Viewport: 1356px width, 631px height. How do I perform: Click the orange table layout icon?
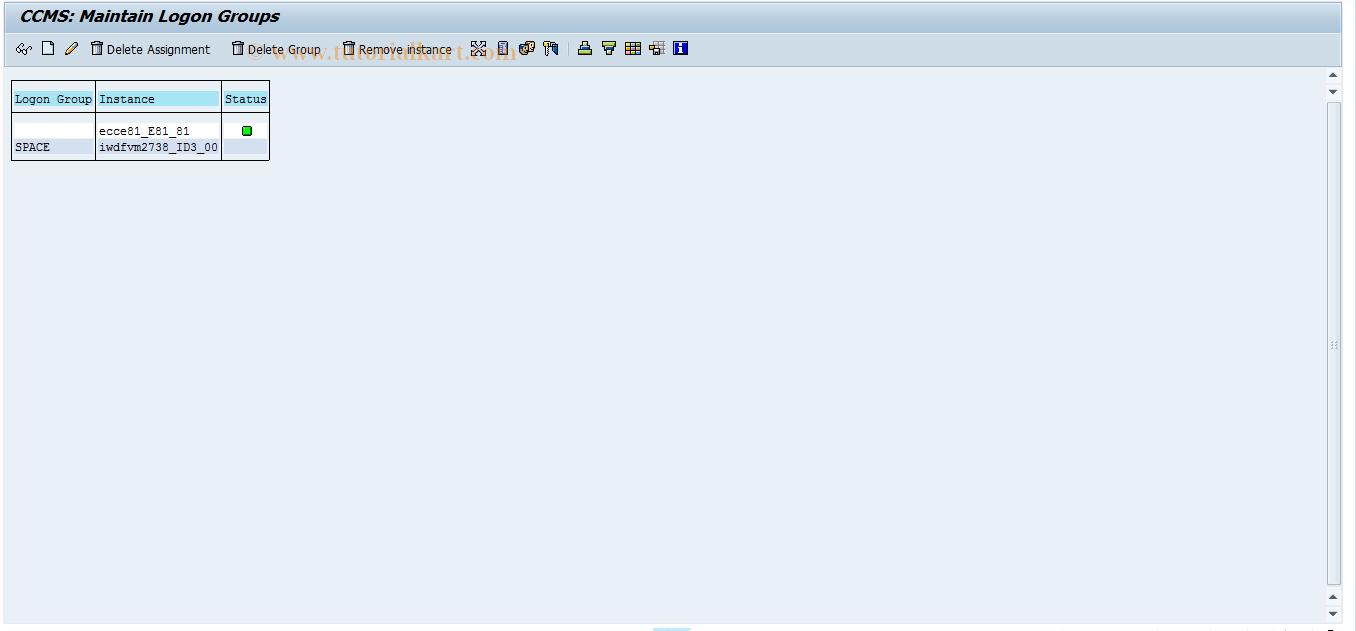(633, 48)
